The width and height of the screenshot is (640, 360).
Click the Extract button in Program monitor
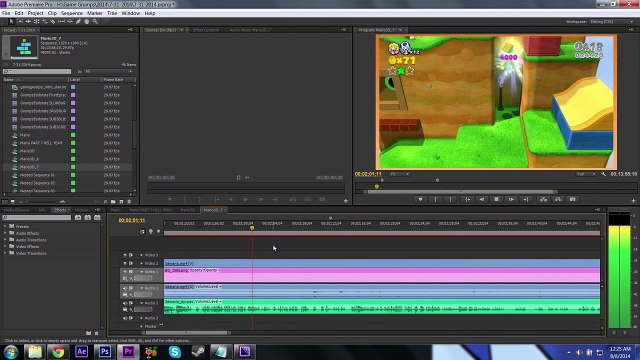(x=558, y=199)
